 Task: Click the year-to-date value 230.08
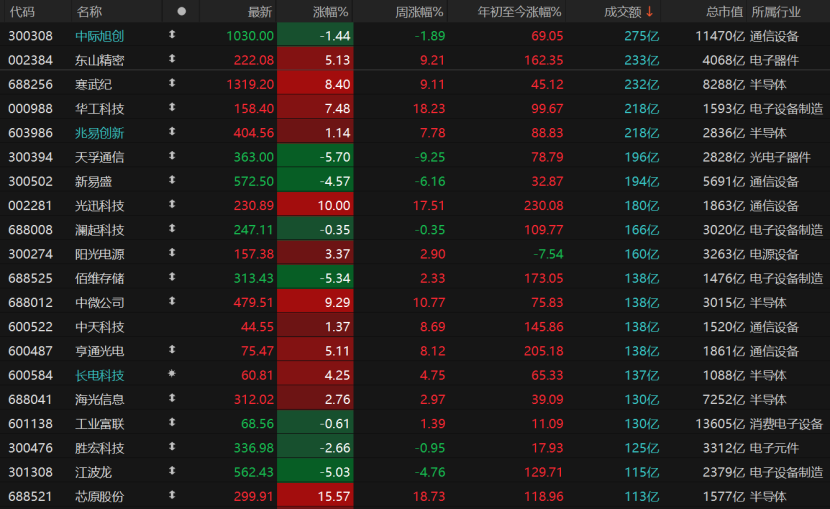point(544,205)
